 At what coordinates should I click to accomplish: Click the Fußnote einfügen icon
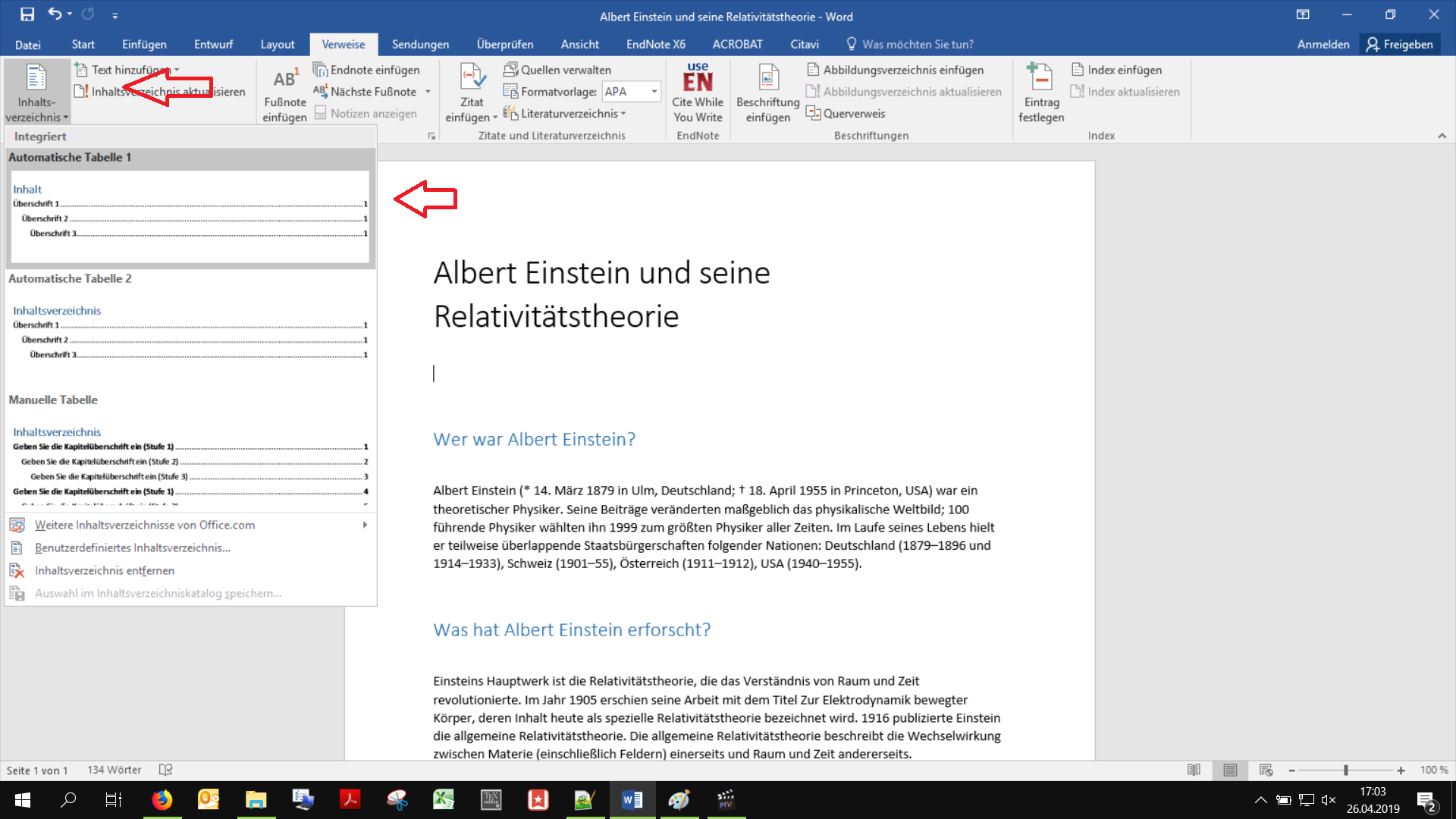[x=284, y=80]
